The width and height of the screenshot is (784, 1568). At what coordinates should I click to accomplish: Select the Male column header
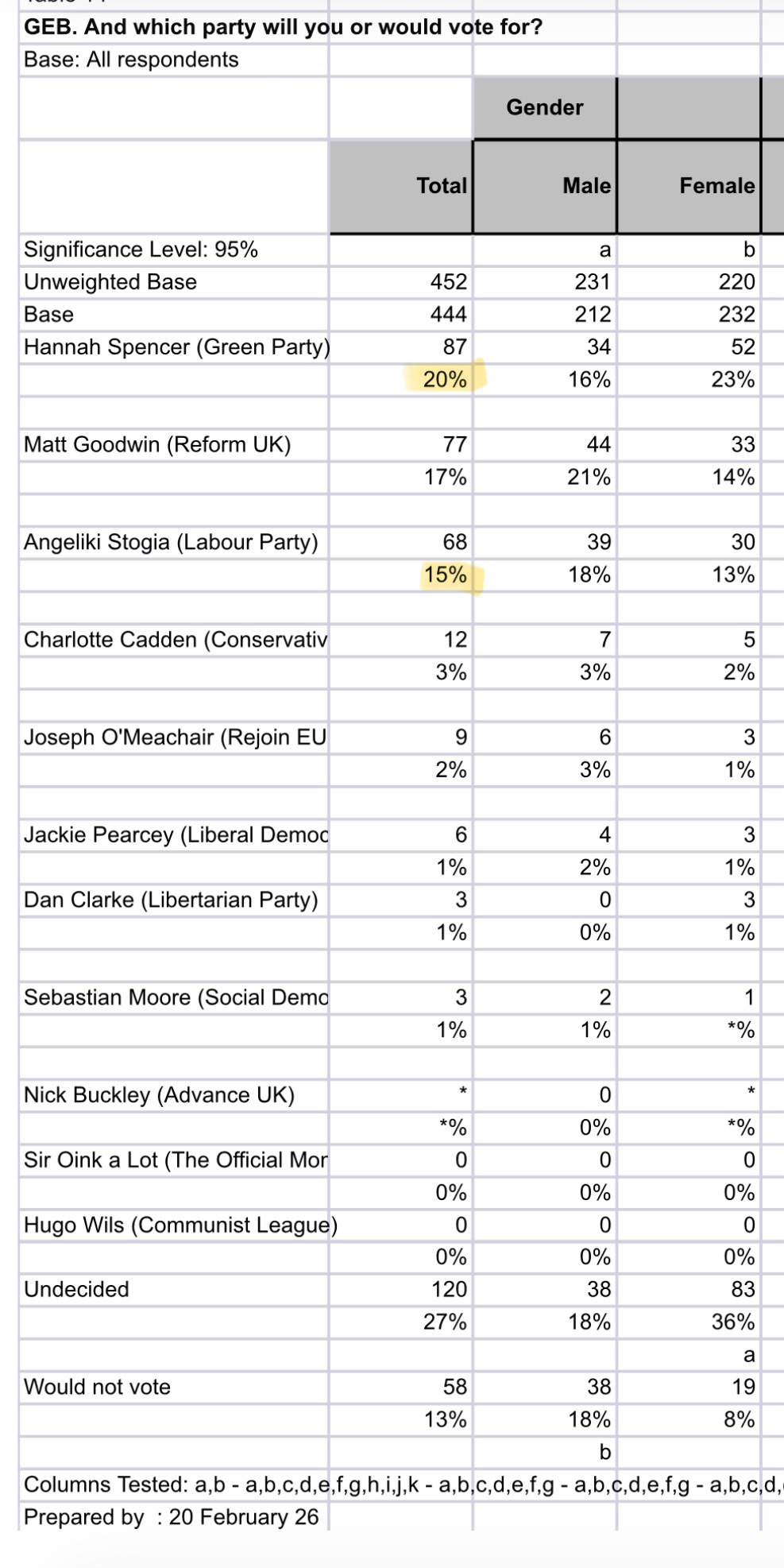[586, 185]
